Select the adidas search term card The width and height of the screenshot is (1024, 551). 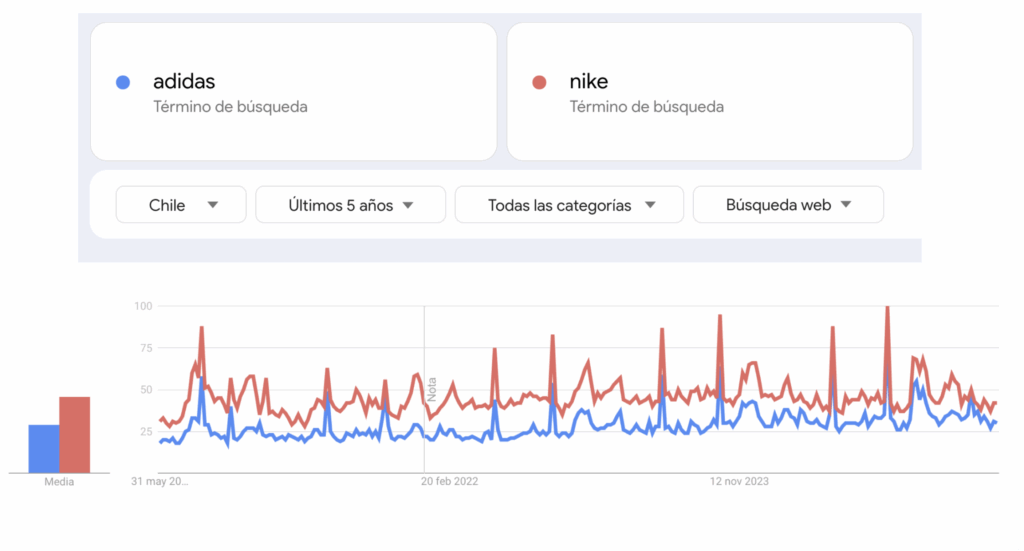pyautogui.click(x=293, y=91)
